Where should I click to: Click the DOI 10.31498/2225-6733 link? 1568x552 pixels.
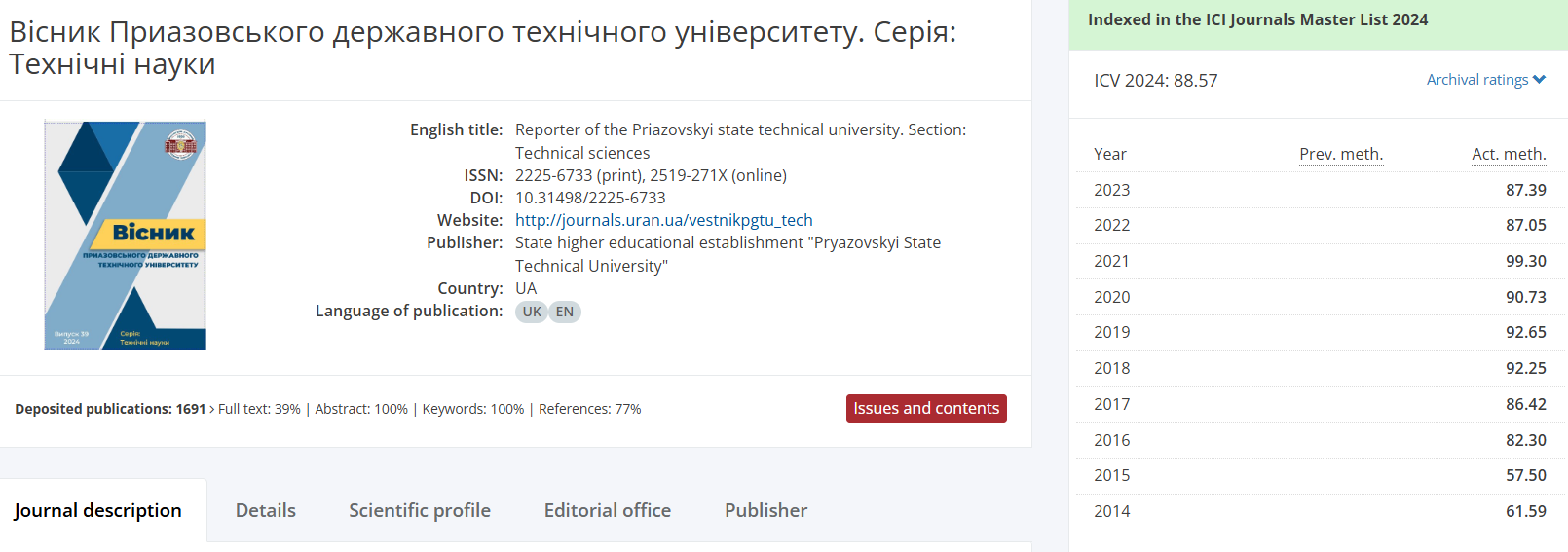(590, 198)
